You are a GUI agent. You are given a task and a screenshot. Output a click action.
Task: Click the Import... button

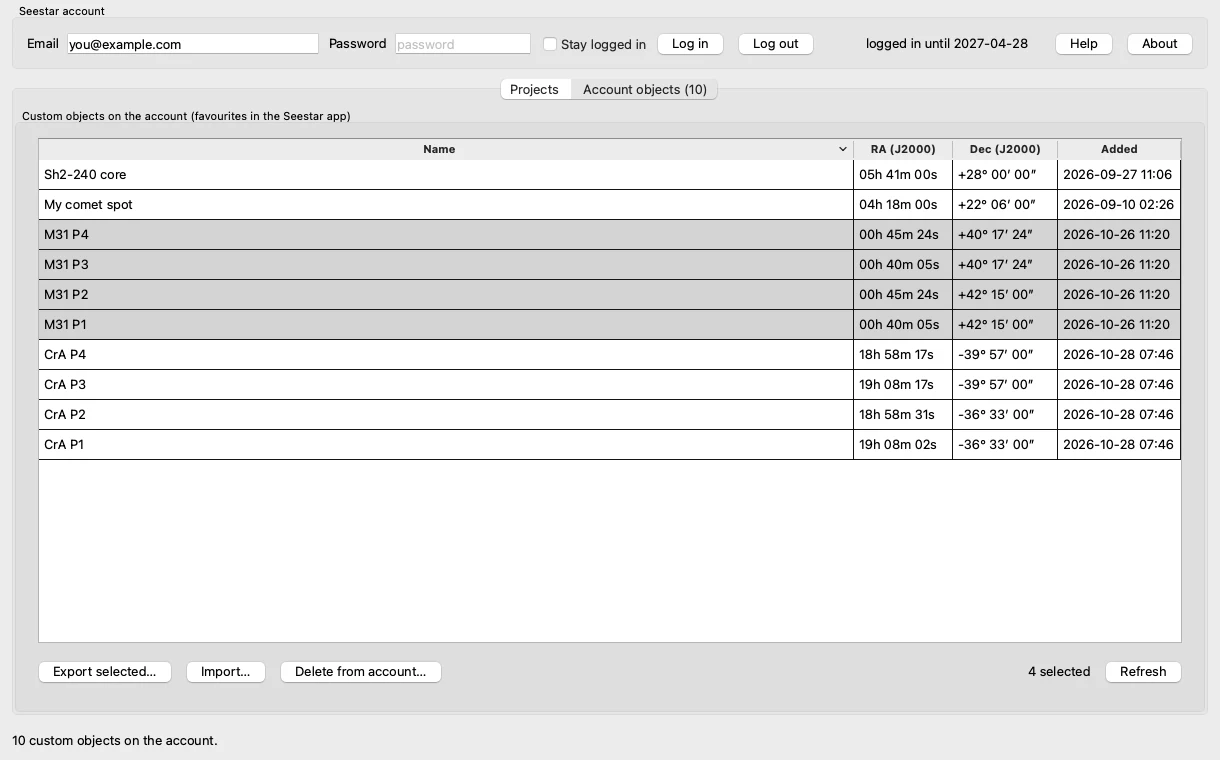(226, 672)
